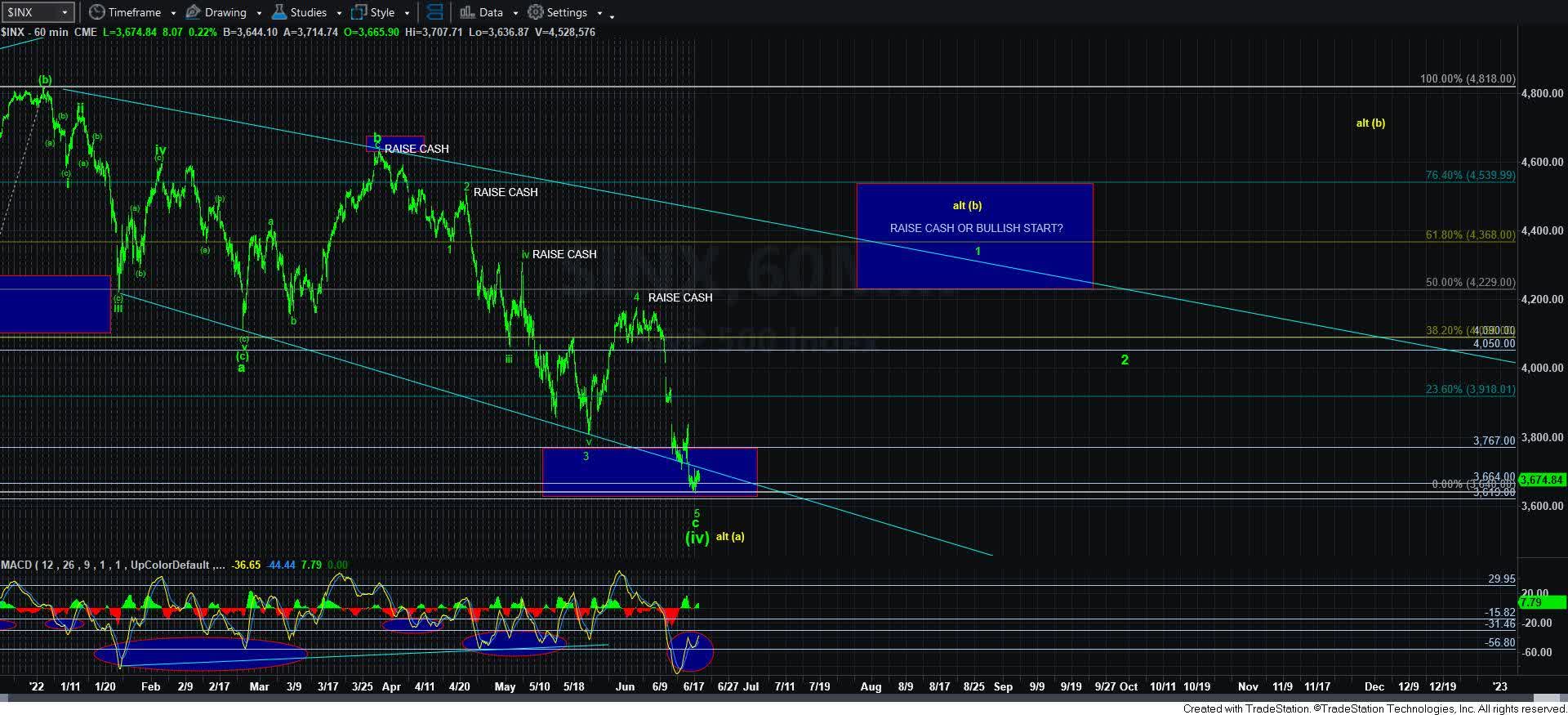Click the "-56.80" MACD level label
1568x715 pixels.
1499,643
